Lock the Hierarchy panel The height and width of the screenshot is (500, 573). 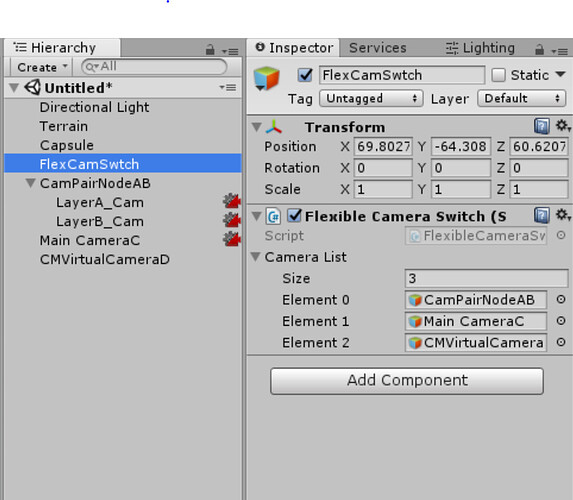[x=210, y=49]
